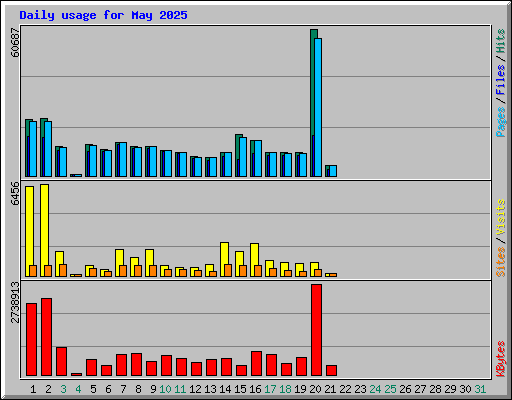This screenshot has width=512, height=400.
Task: Select day 20 on the x-axis
Action: point(315,389)
